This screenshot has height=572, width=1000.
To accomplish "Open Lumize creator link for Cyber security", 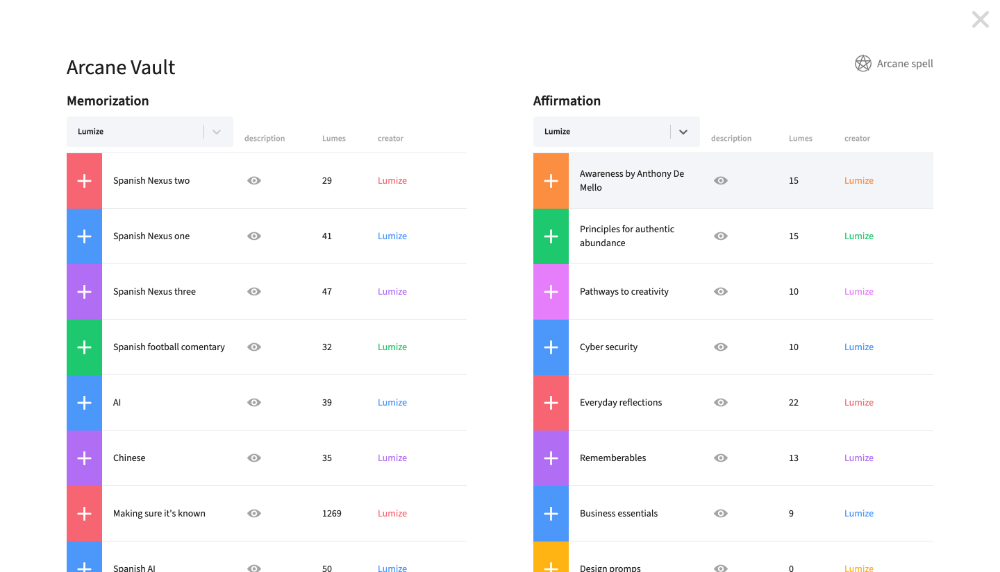I will click(x=859, y=347).
